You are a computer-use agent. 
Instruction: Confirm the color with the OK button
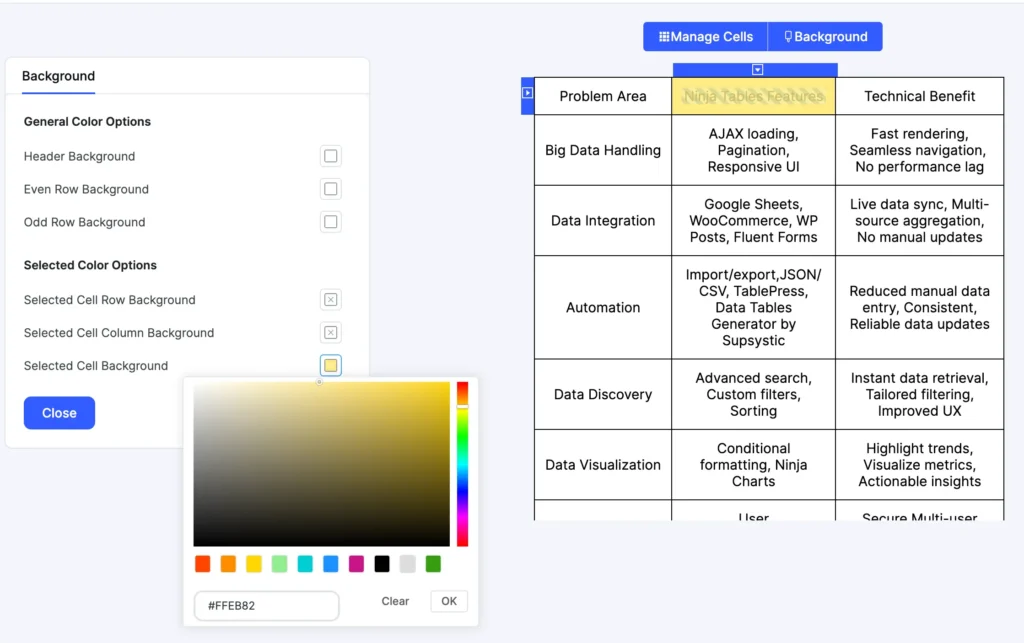(449, 601)
